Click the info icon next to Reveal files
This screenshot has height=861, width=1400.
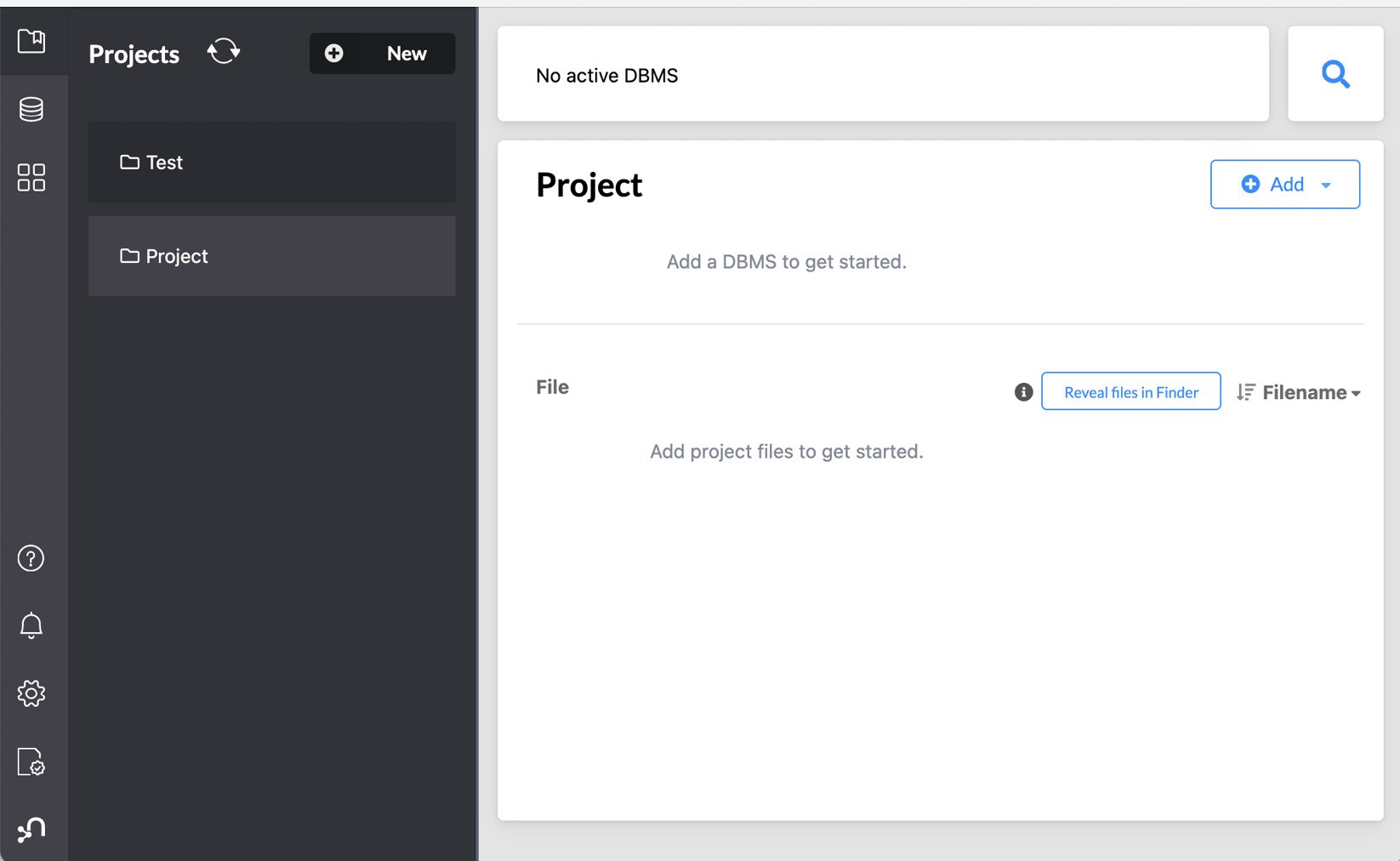pos(1023,392)
